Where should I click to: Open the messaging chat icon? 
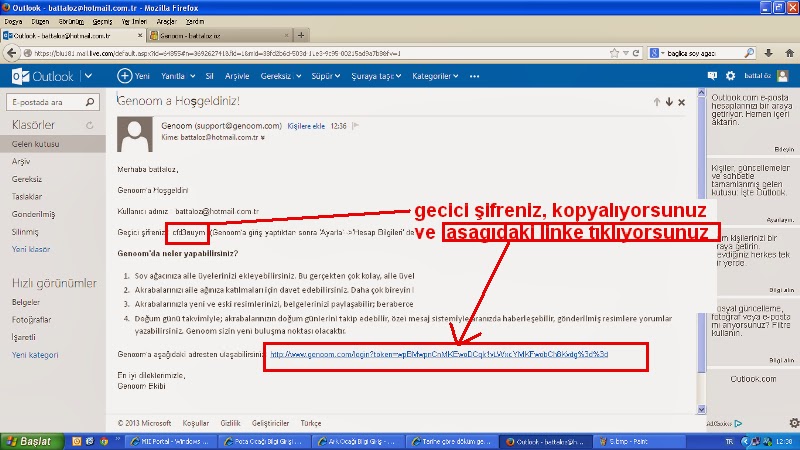(712, 76)
